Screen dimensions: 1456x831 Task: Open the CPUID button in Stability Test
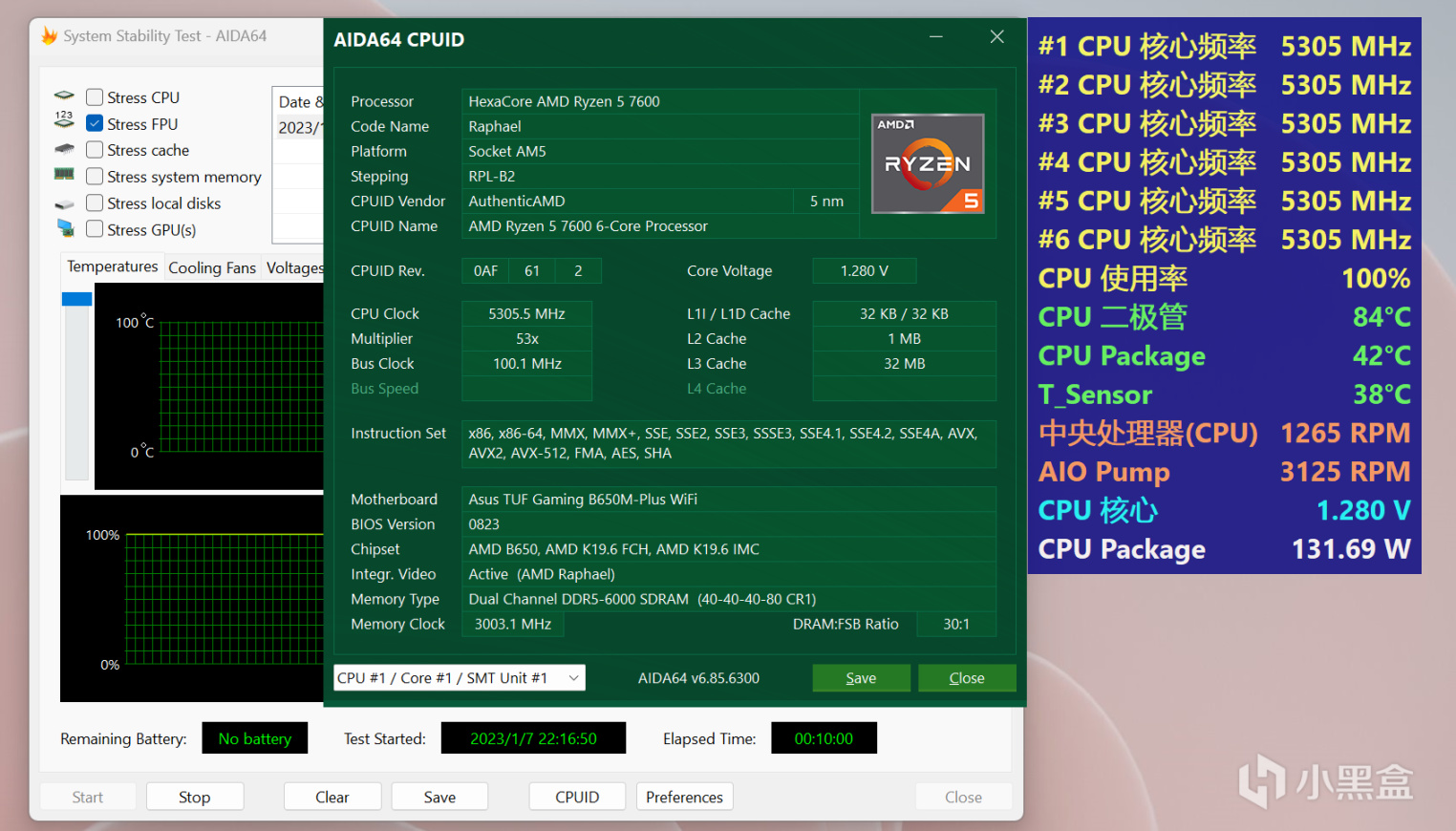pyautogui.click(x=578, y=797)
